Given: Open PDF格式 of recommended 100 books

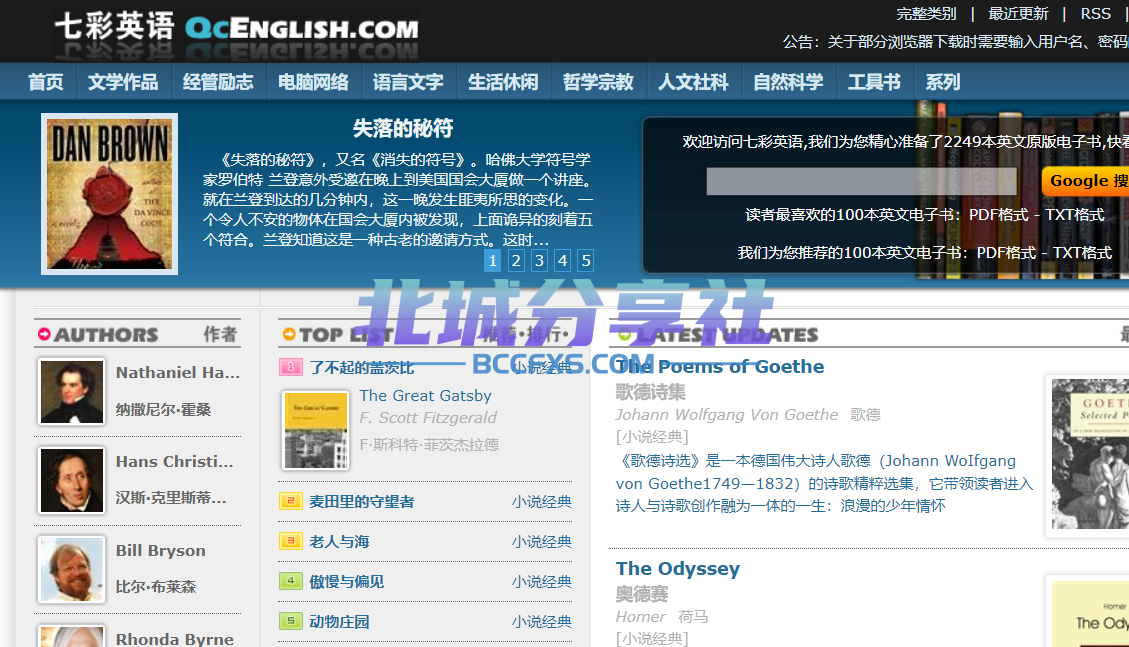Looking at the screenshot, I should point(1006,253).
